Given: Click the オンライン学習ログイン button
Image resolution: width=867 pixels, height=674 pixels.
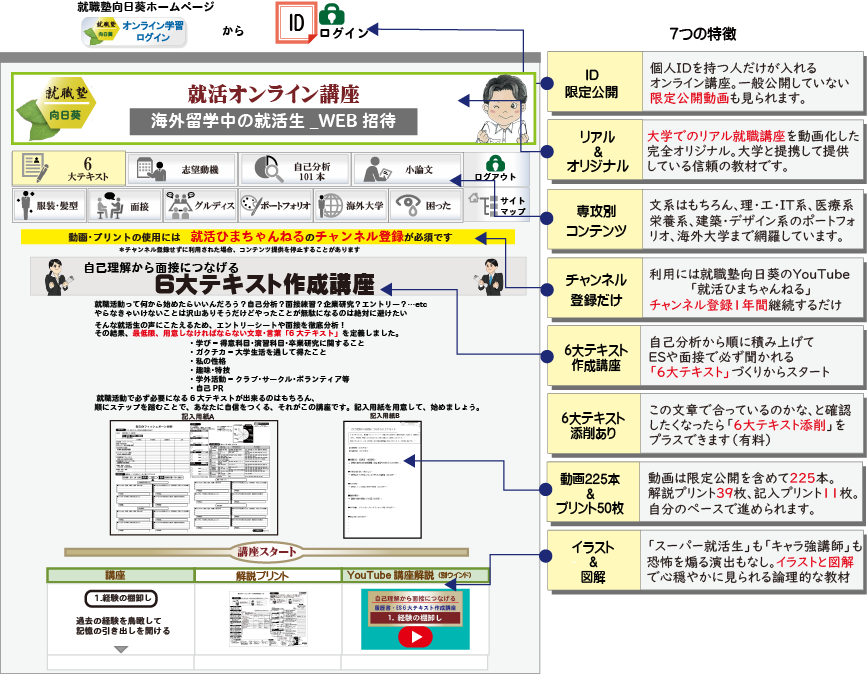Looking at the screenshot, I should click(135, 32).
